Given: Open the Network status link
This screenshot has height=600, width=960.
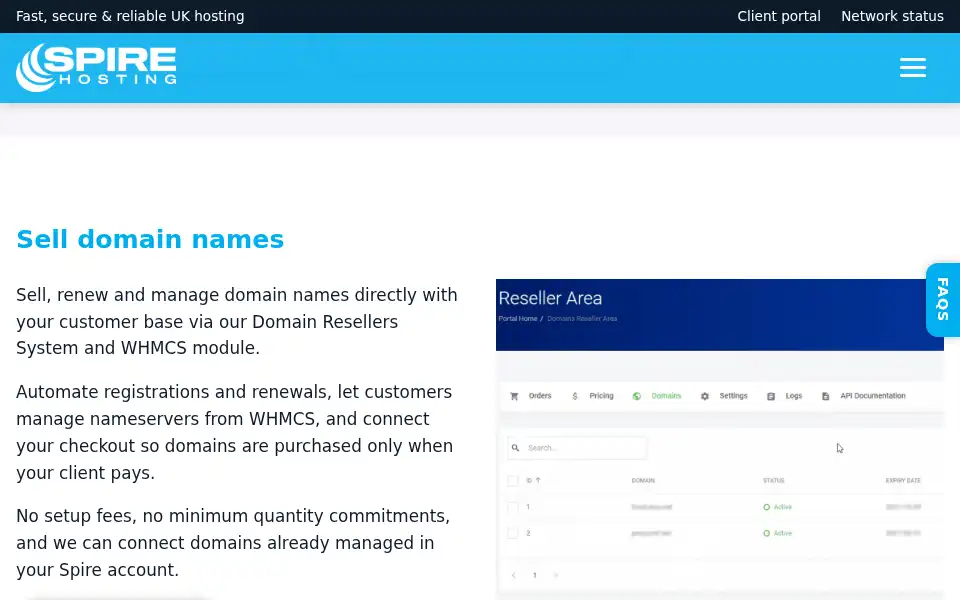Looking at the screenshot, I should [x=892, y=16].
